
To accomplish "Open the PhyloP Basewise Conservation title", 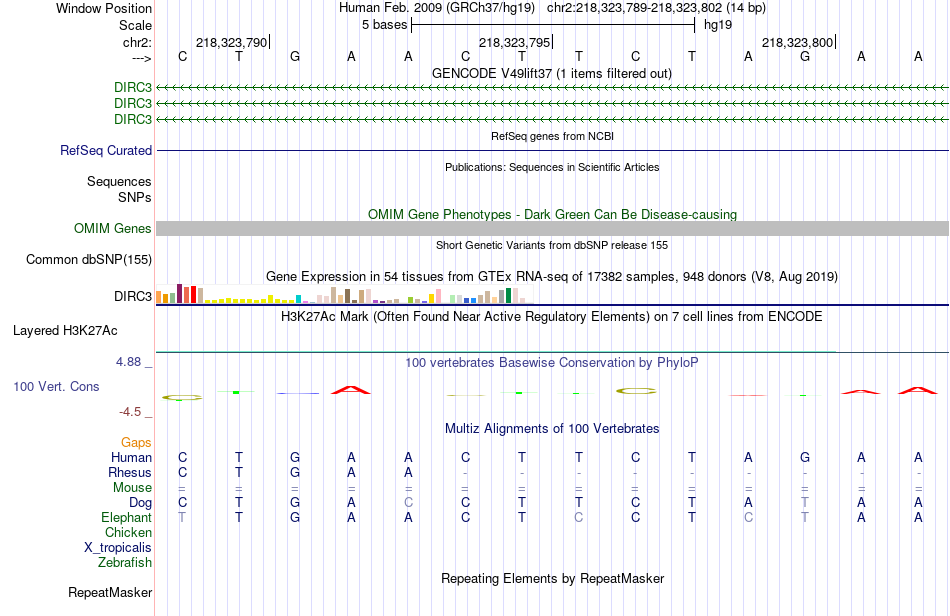I will click(x=552, y=363).
